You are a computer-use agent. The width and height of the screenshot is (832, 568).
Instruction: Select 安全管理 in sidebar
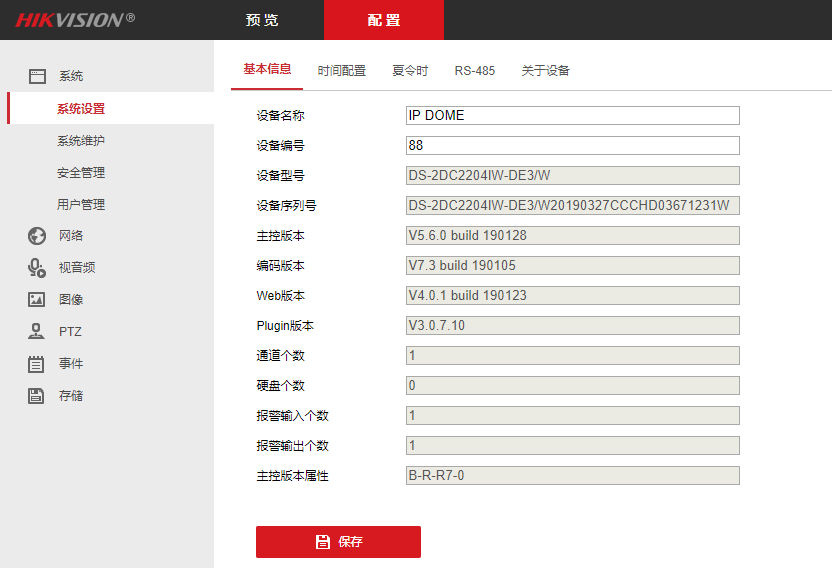[81, 173]
